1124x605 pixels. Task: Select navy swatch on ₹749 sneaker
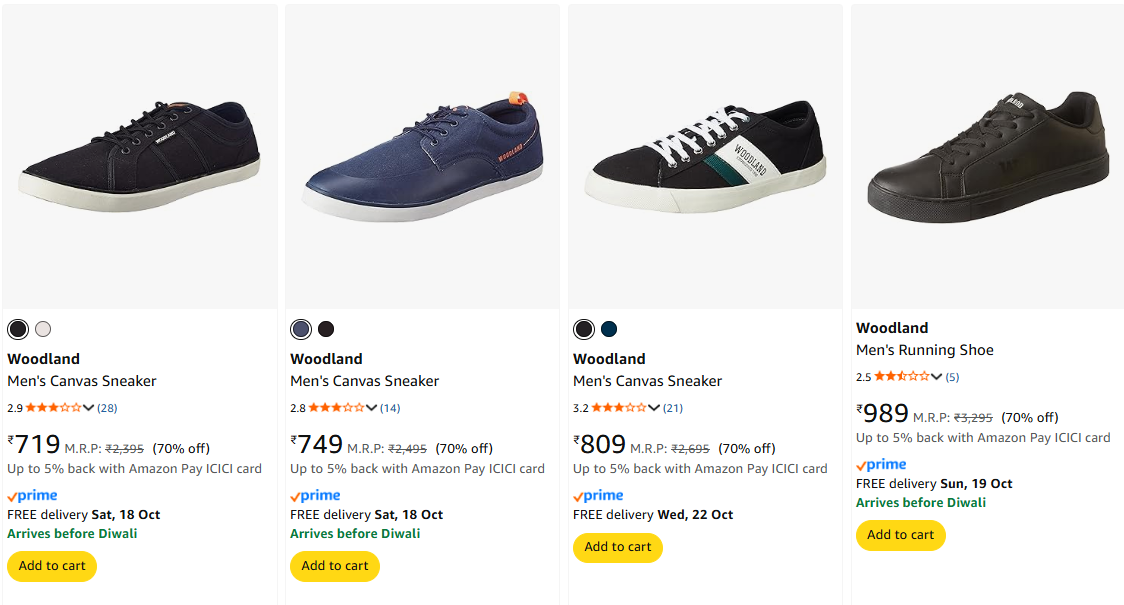(301, 329)
